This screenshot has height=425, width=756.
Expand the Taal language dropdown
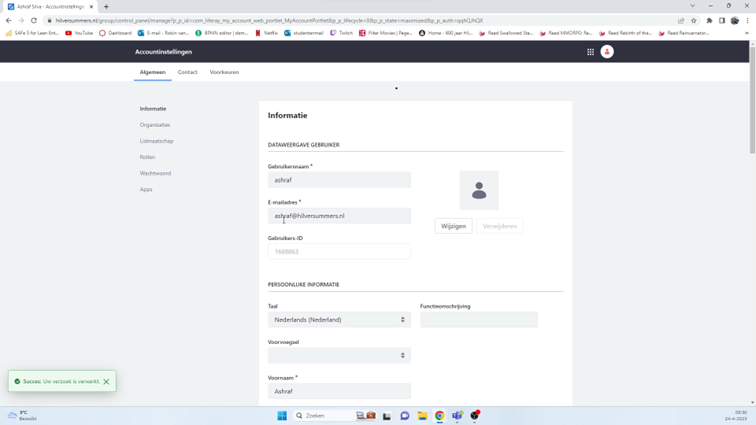coord(339,320)
